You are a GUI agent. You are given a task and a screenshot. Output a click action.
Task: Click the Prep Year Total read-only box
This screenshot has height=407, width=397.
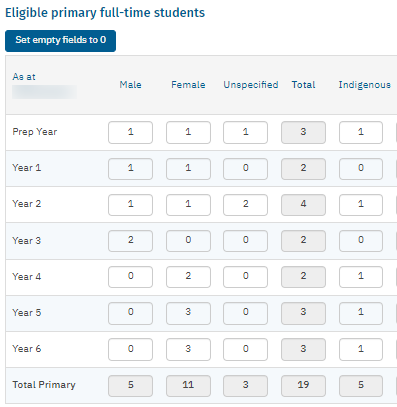(303, 132)
